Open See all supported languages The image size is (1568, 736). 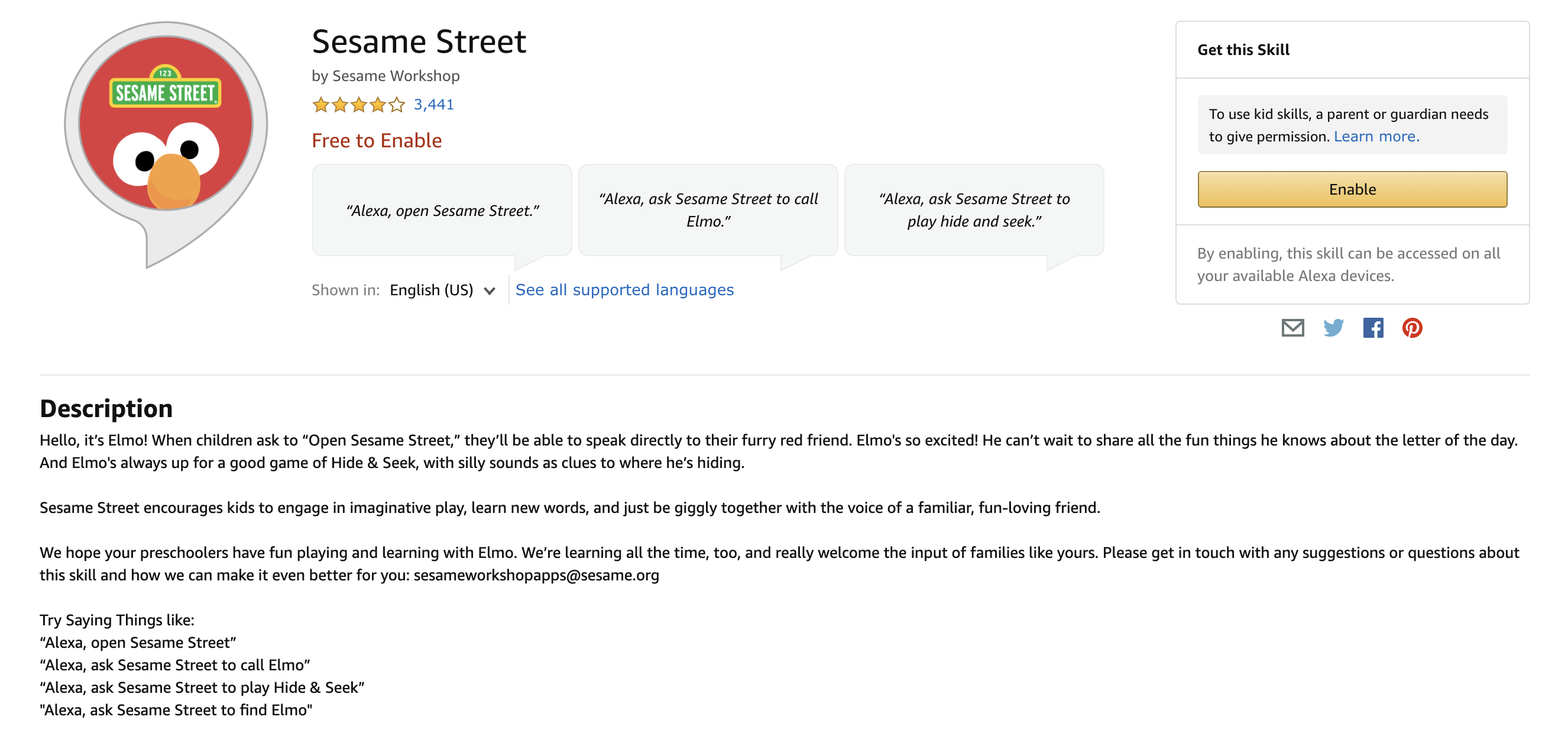point(624,290)
